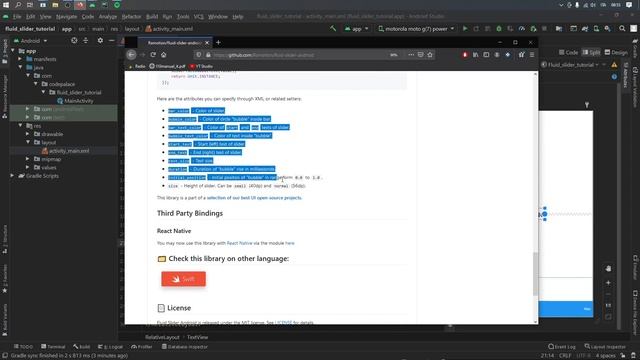Switch editor to Code view
The image size is (640, 360).
569,52
